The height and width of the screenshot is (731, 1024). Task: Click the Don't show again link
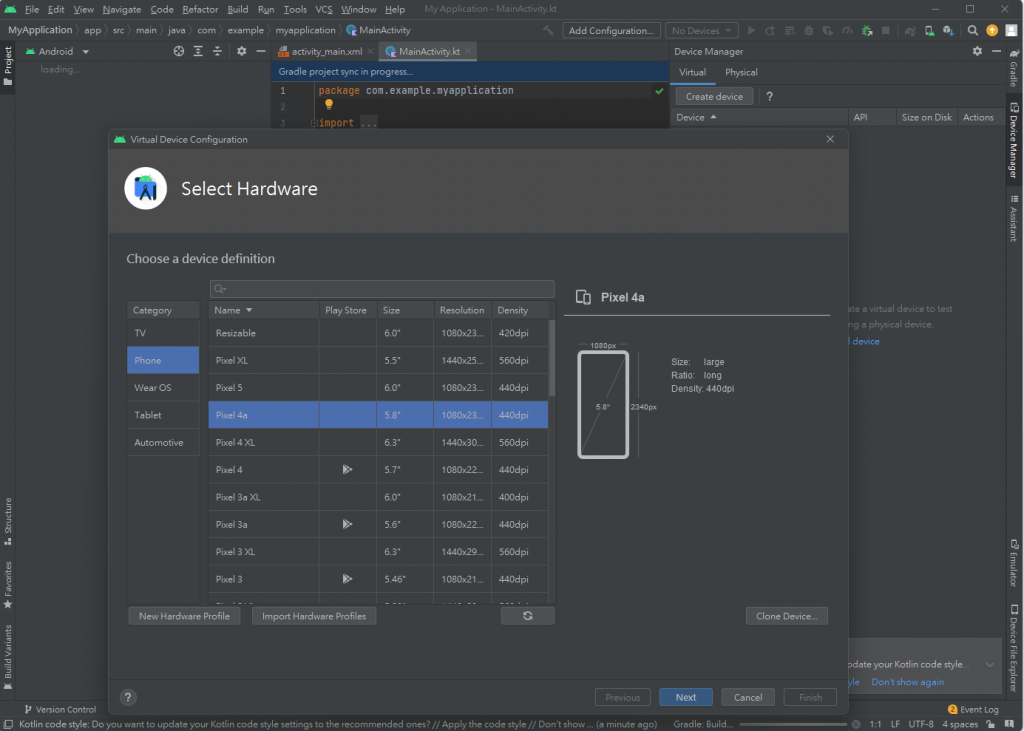click(908, 682)
